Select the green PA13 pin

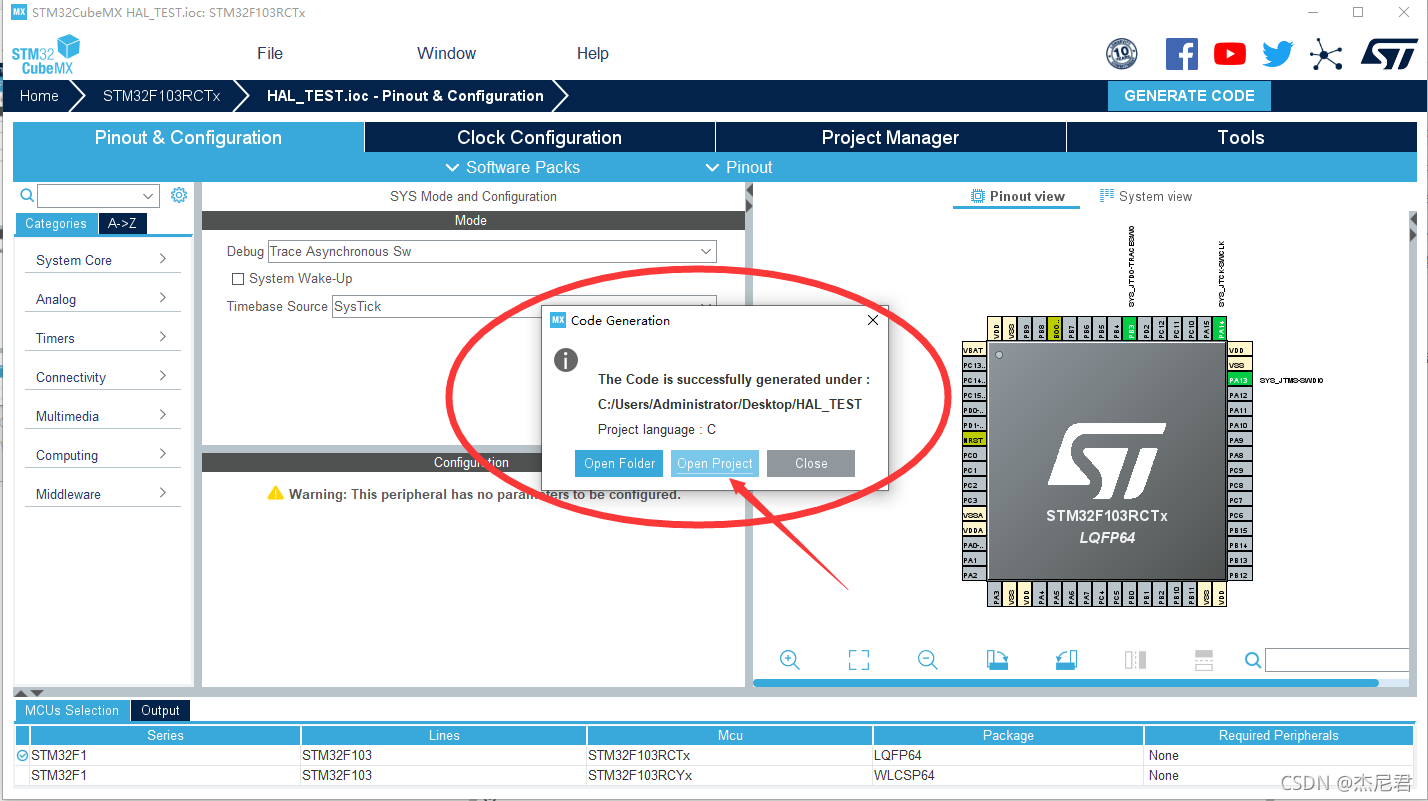1239,380
